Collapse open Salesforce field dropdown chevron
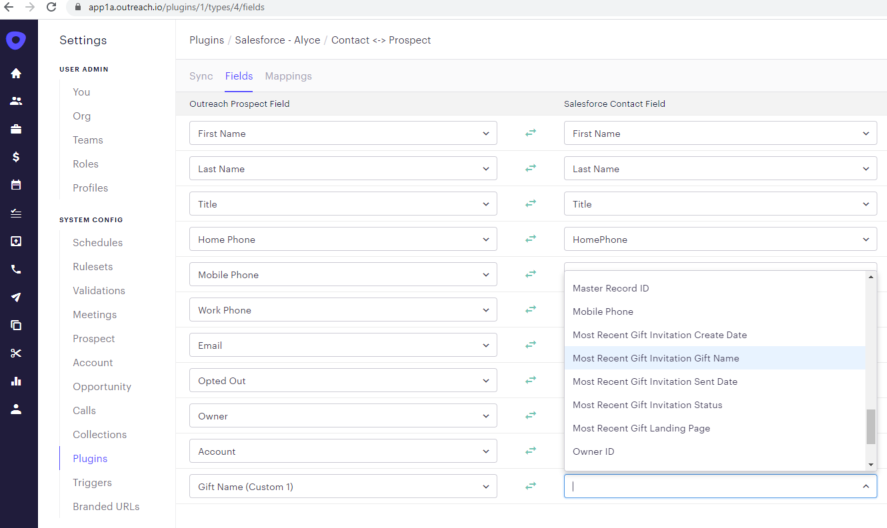Viewport: 887px width, 528px height. tap(866, 487)
